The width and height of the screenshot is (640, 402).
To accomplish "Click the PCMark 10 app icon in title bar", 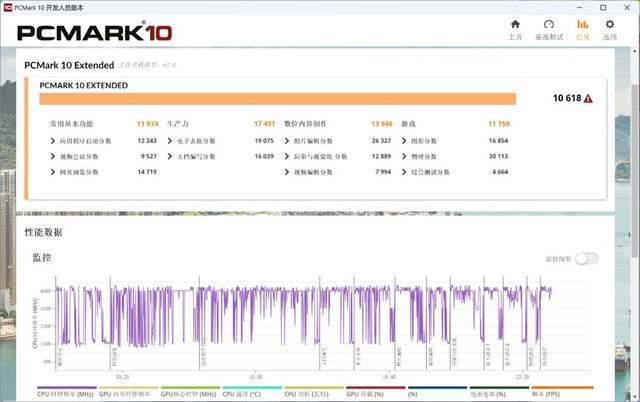I will click(x=8, y=8).
